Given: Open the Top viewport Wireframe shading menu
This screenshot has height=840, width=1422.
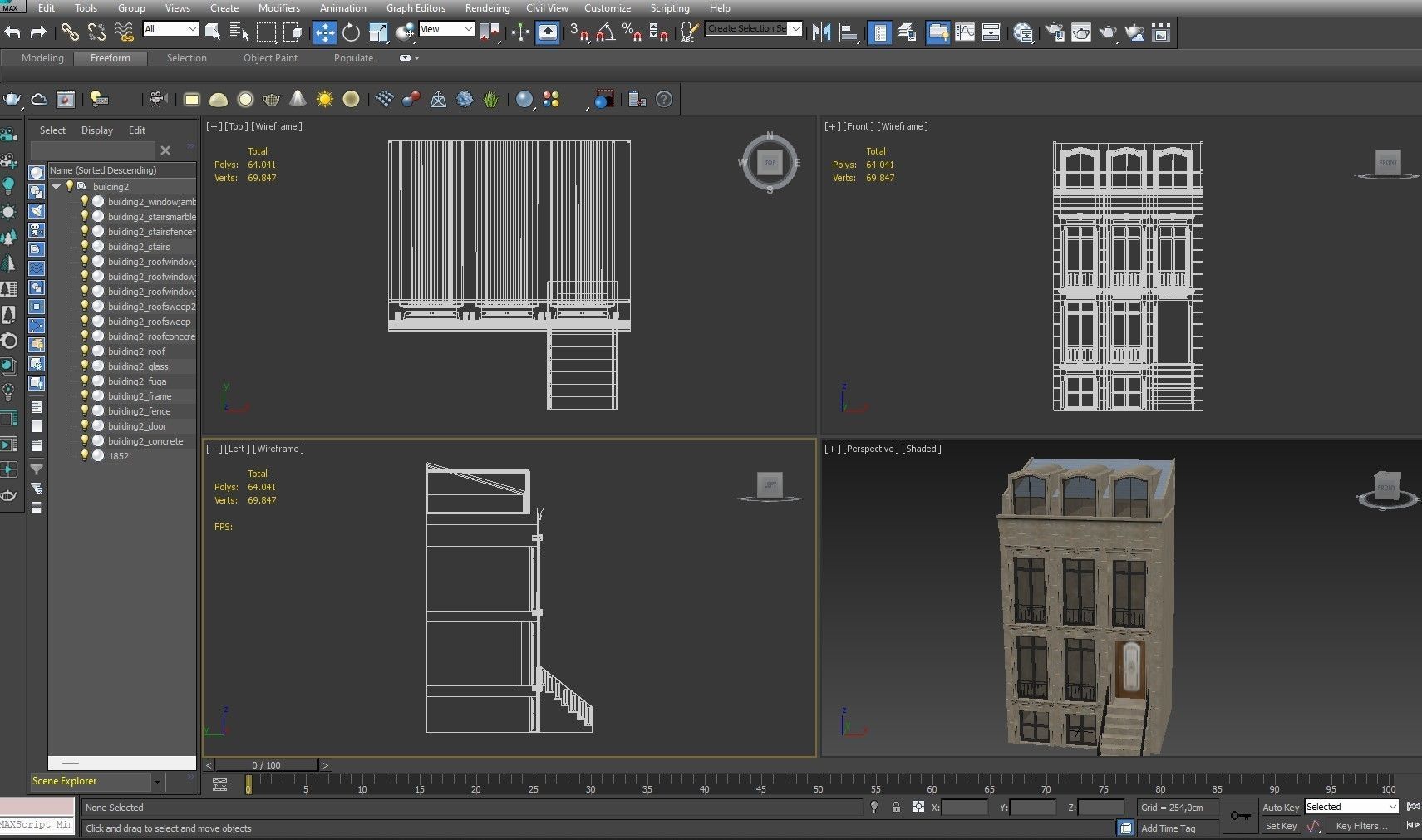Looking at the screenshot, I should (x=277, y=126).
